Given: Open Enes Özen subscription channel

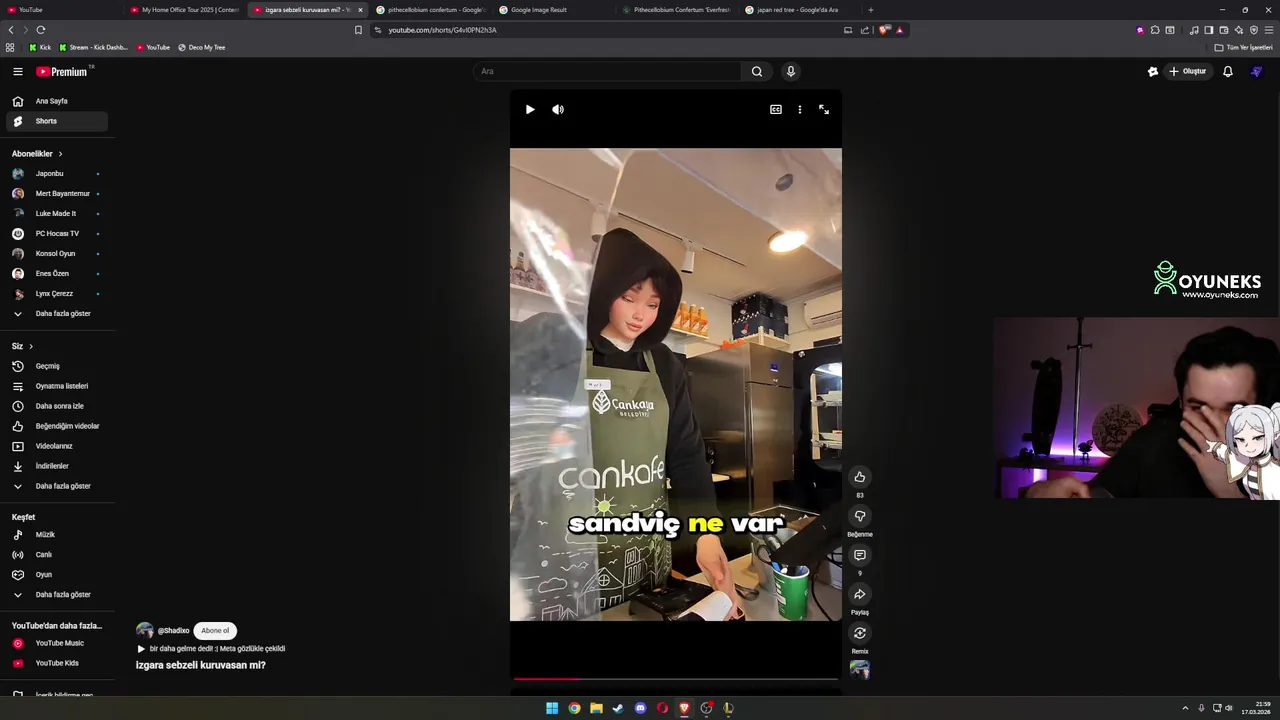Looking at the screenshot, I should click(57, 274).
